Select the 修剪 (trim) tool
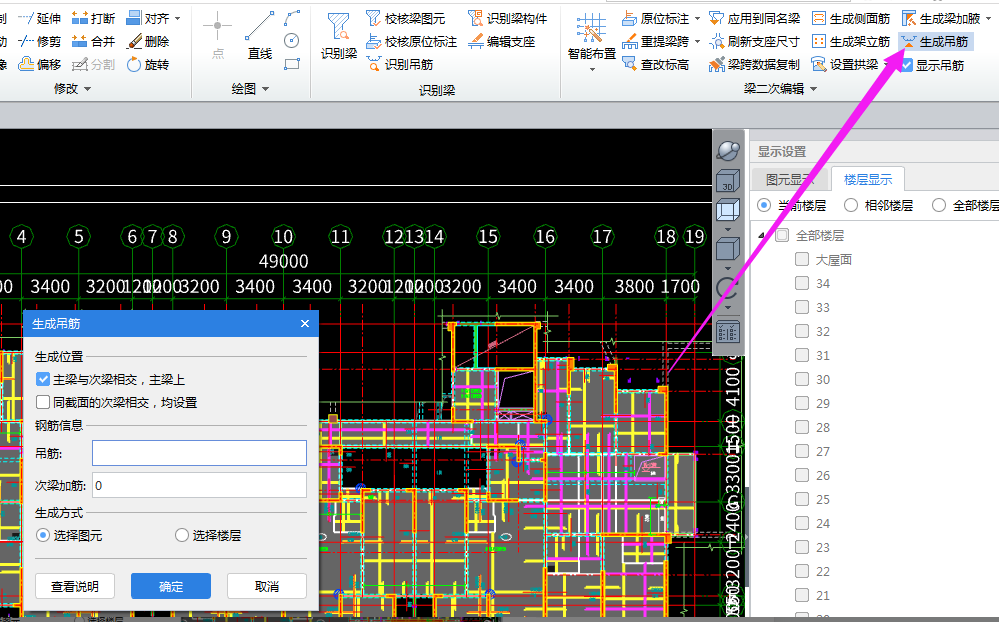The image size is (999, 622). point(40,41)
